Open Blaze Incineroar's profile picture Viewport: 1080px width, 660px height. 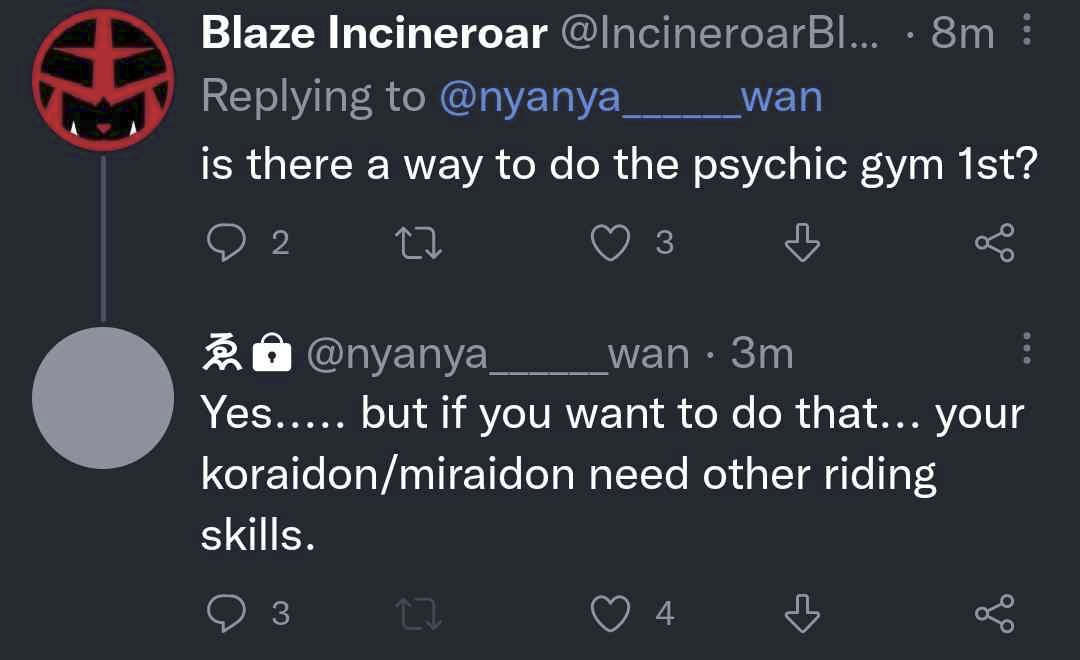pyautogui.click(x=103, y=80)
